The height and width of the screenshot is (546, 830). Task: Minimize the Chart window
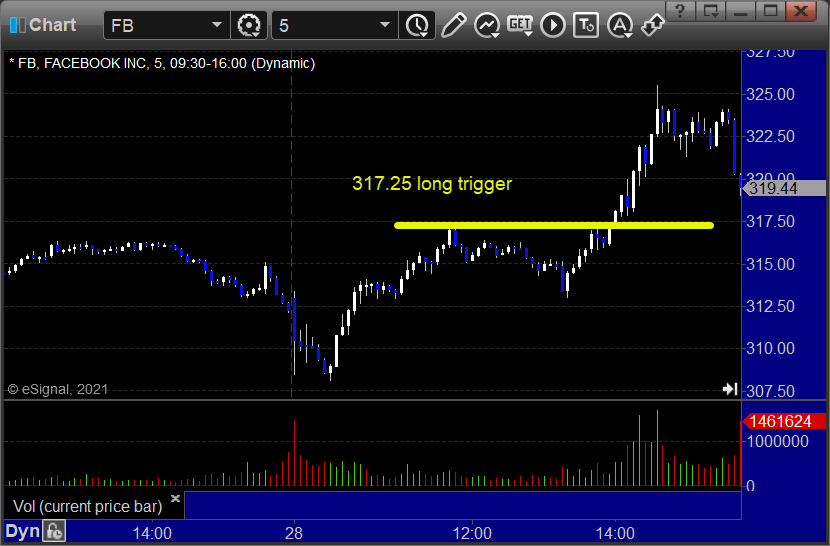741,11
